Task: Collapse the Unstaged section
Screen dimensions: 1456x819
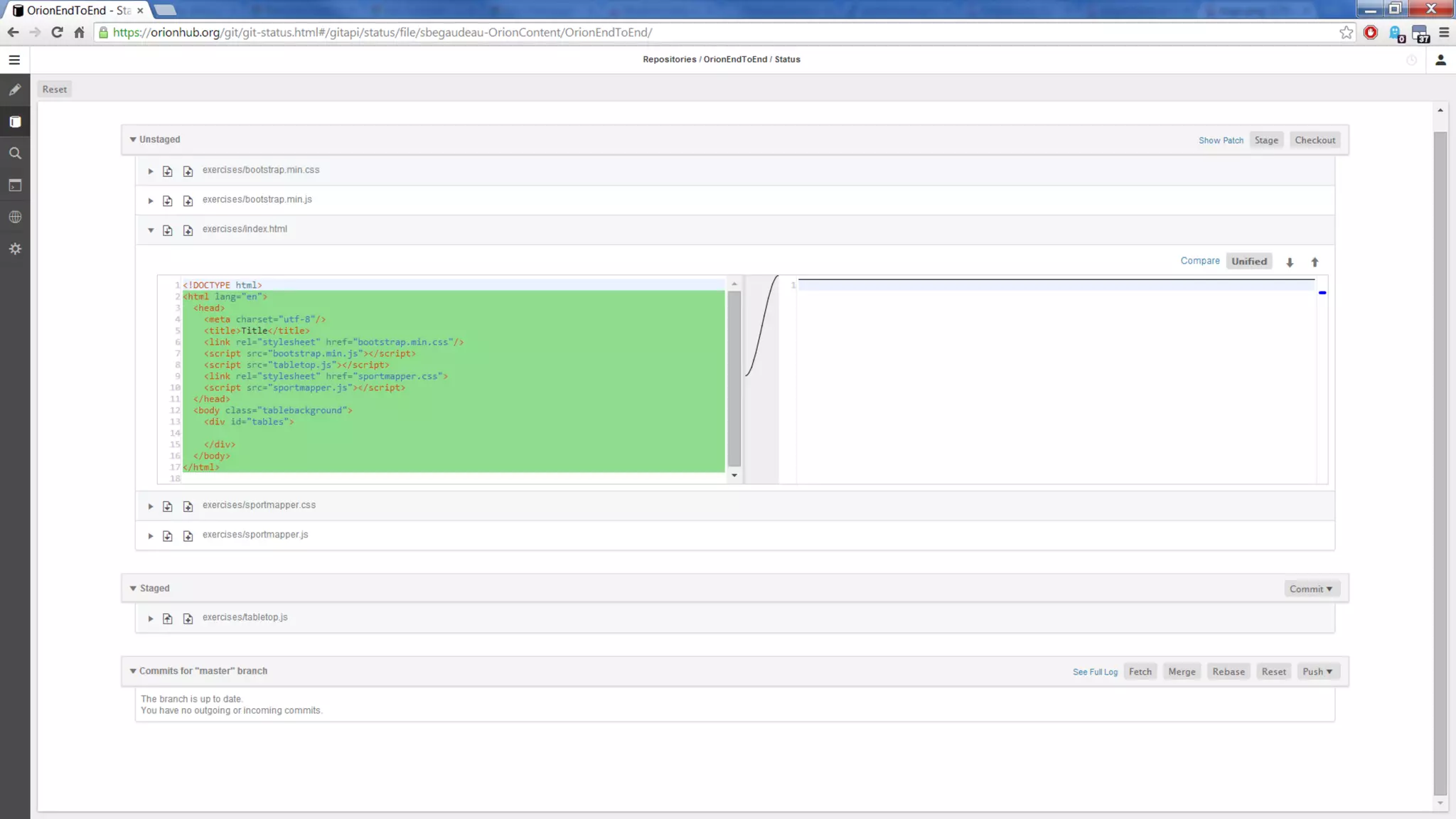Action: (133, 139)
